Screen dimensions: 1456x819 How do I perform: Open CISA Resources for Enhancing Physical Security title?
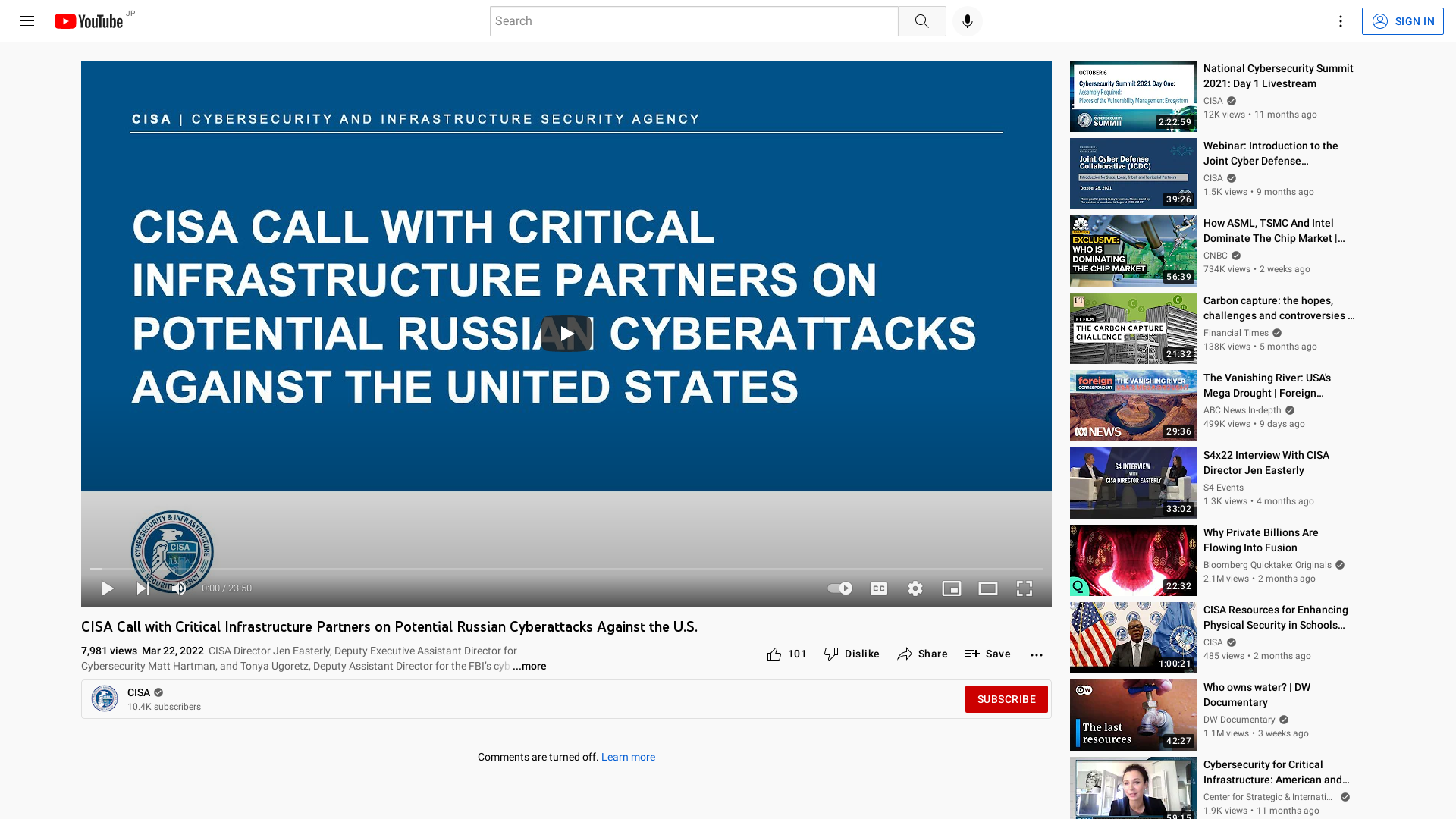pyautogui.click(x=1276, y=618)
